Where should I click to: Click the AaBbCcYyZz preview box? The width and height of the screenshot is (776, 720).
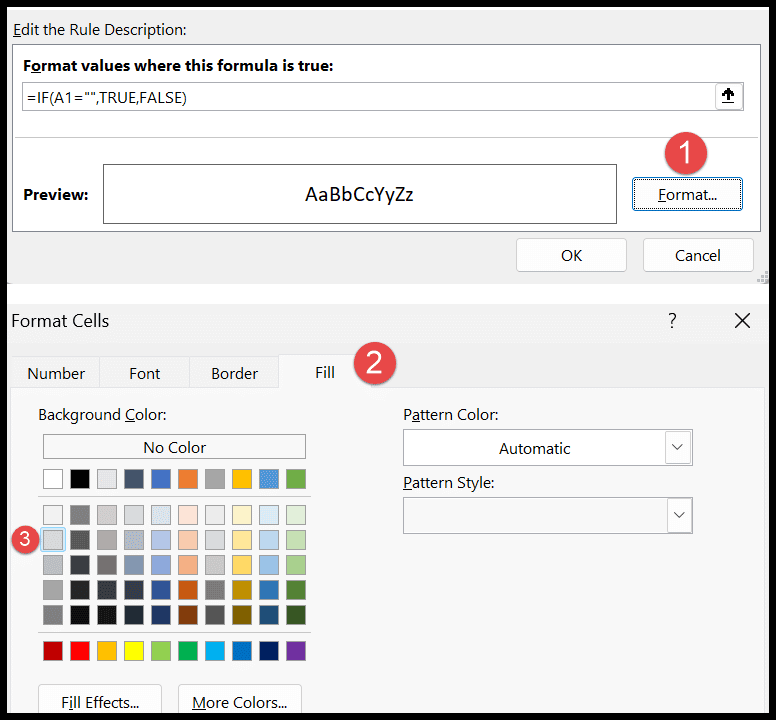[360, 194]
